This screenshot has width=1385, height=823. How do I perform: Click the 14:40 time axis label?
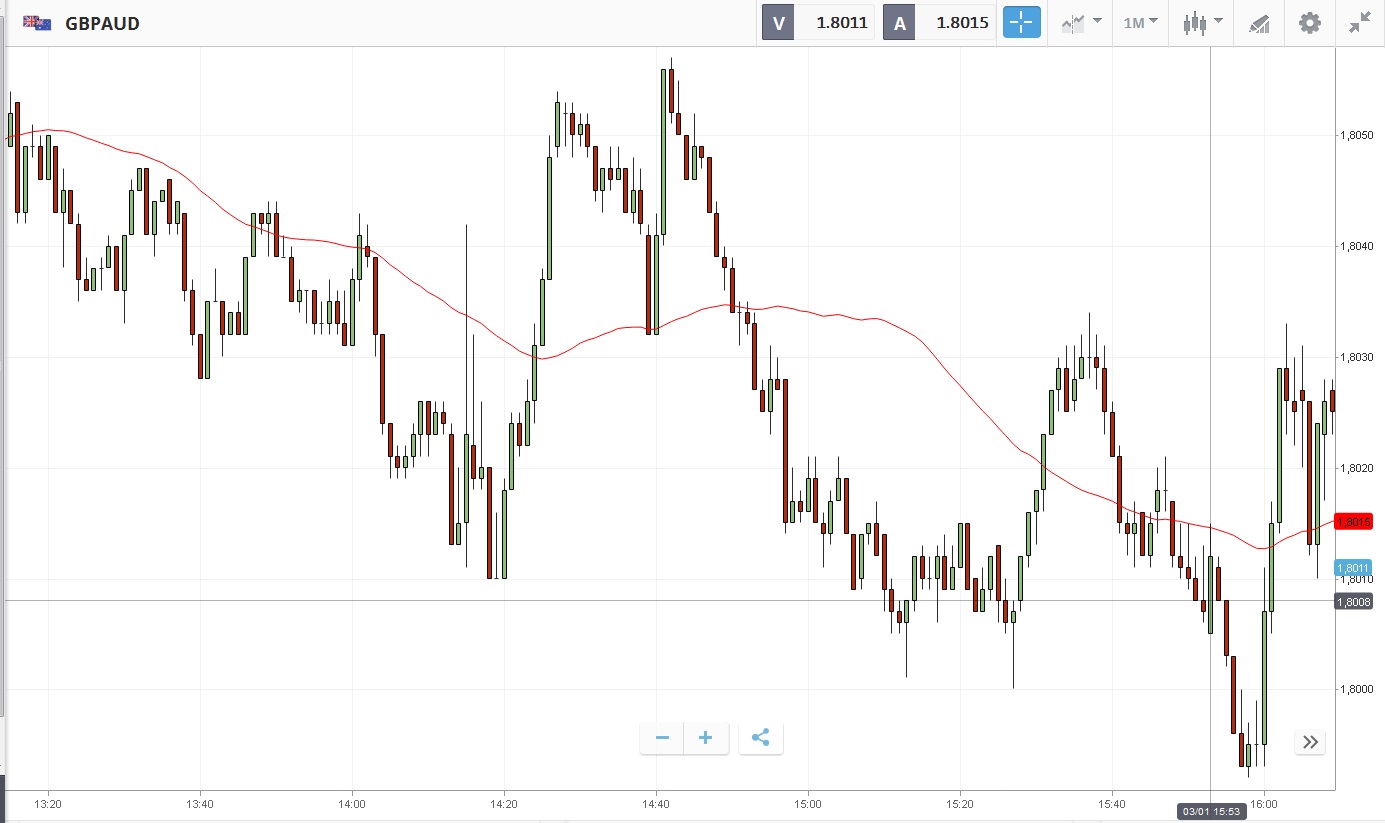(655, 804)
